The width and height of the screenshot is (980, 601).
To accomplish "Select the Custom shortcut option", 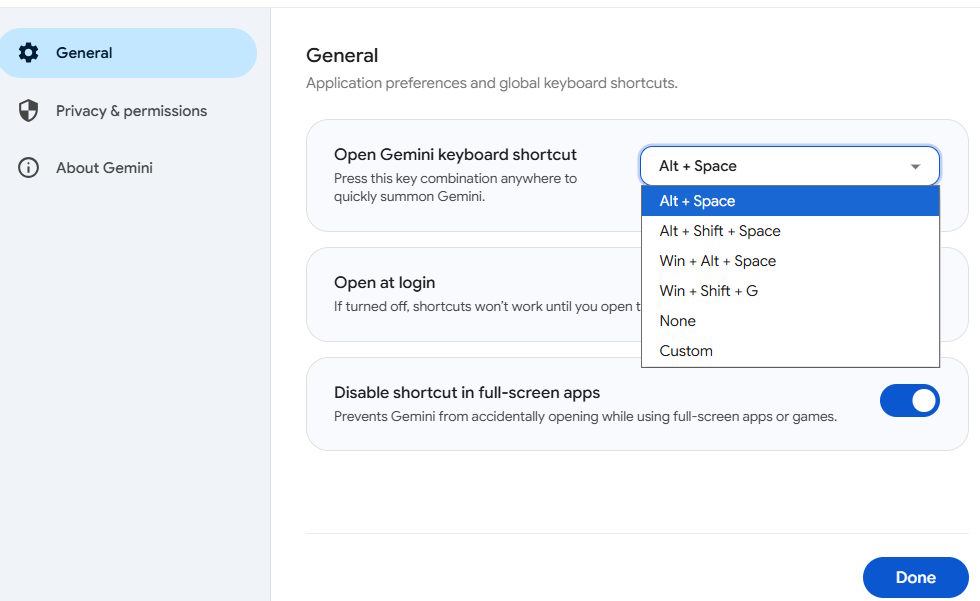I will pyautogui.click(x=790, y=350).
